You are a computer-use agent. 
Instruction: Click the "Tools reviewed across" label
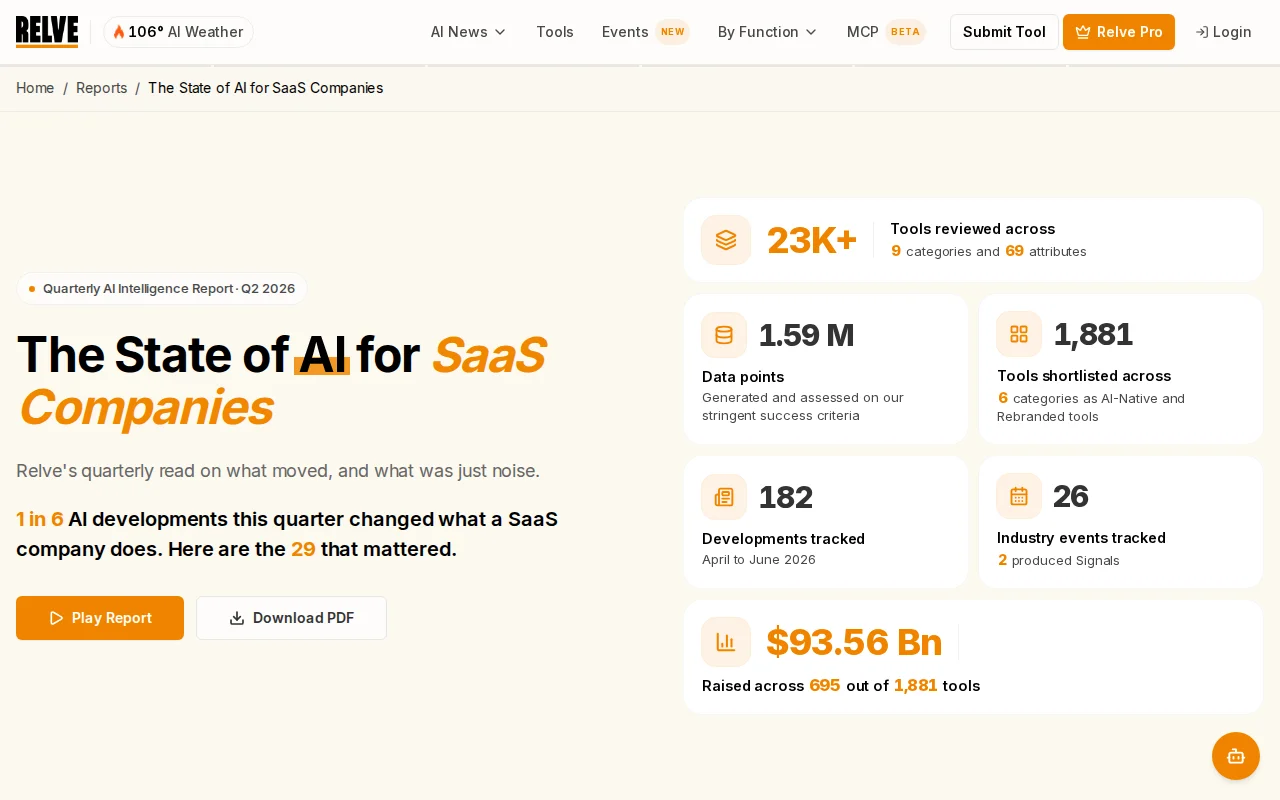pyautogui.click(x=972, y=229)
